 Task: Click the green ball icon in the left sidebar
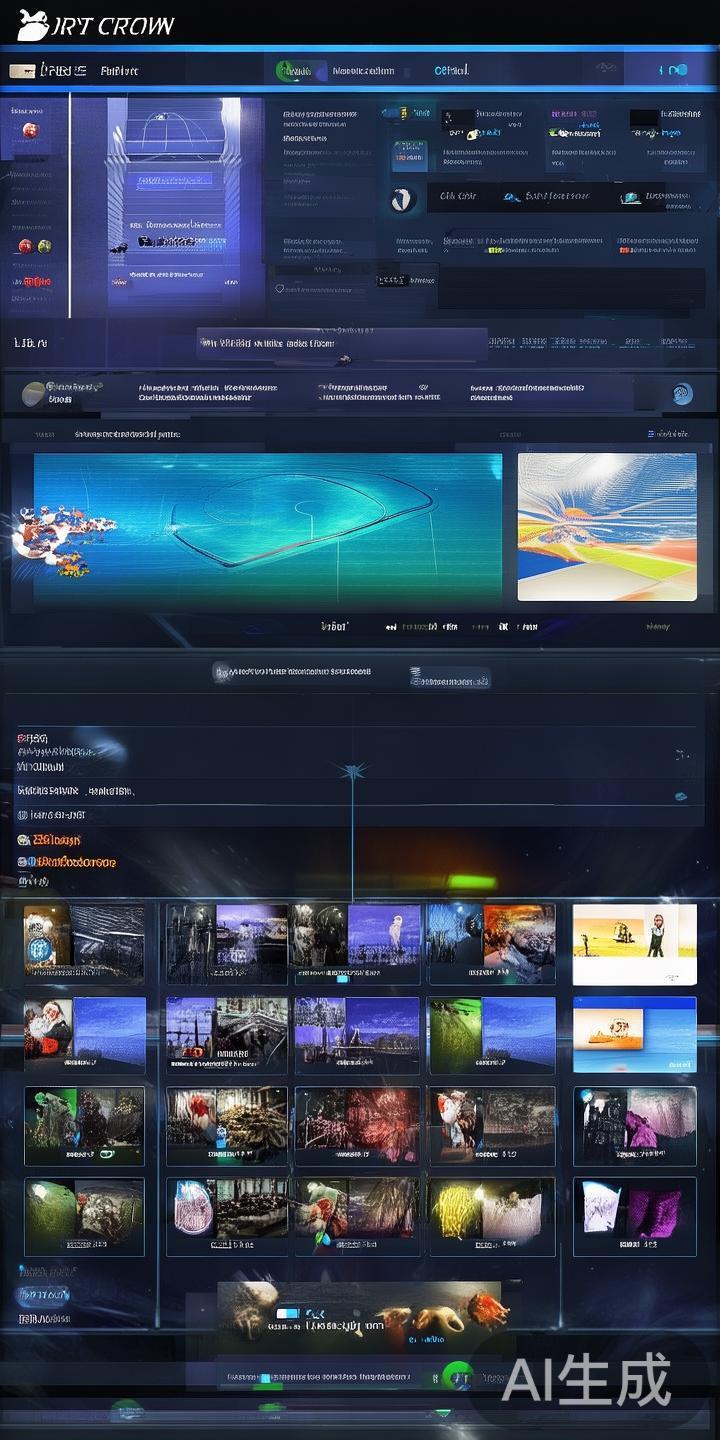coord(44,246)
